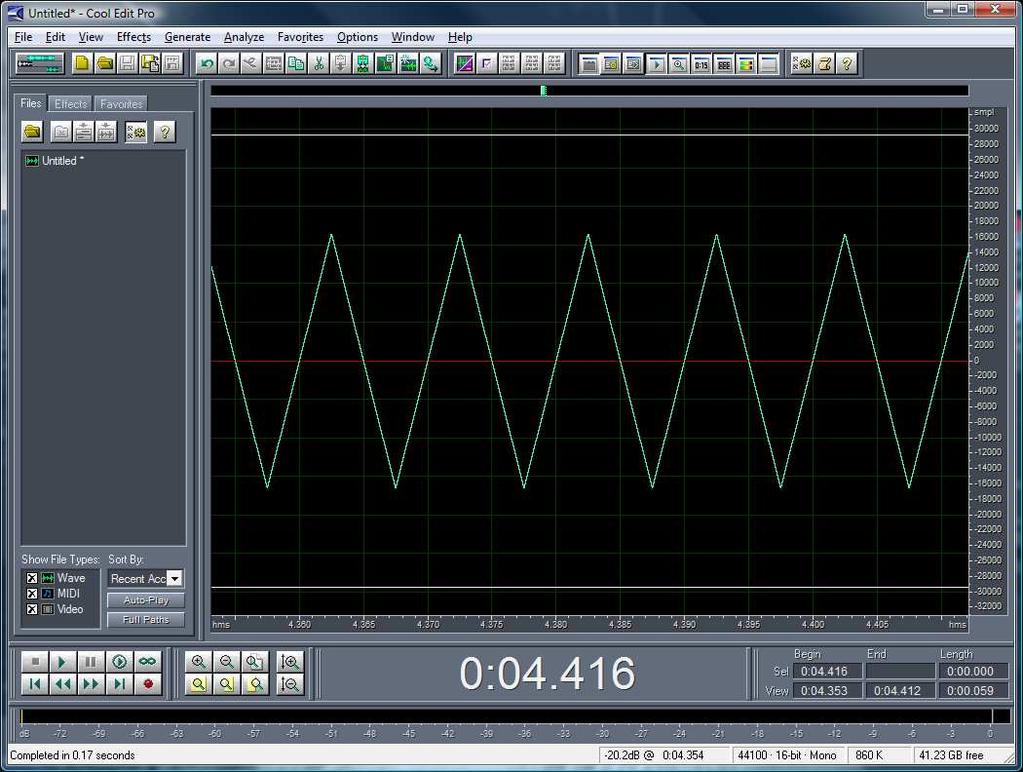
Task: Click the Rewind transport button
Action: click(63, 684)
